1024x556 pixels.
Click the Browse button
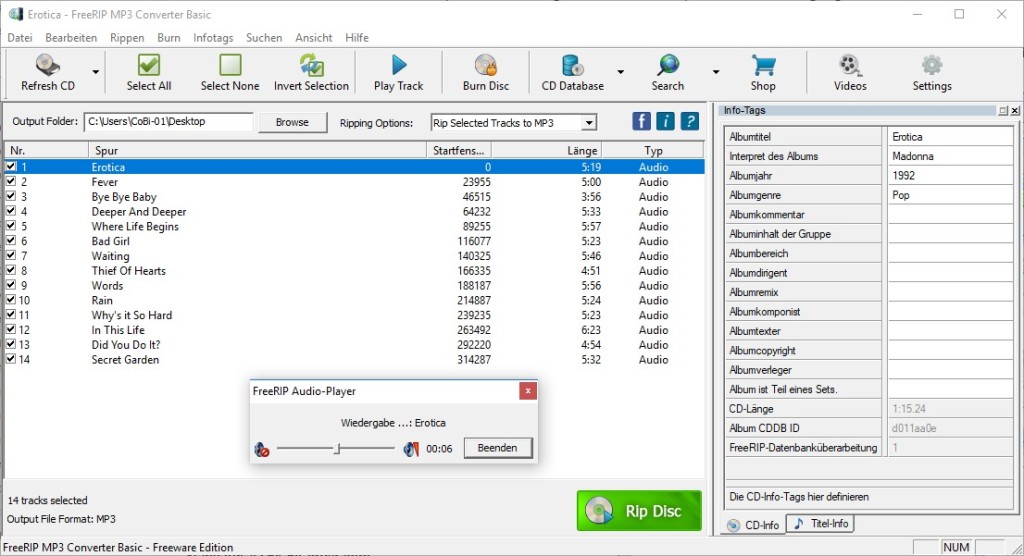coord(292,122)
